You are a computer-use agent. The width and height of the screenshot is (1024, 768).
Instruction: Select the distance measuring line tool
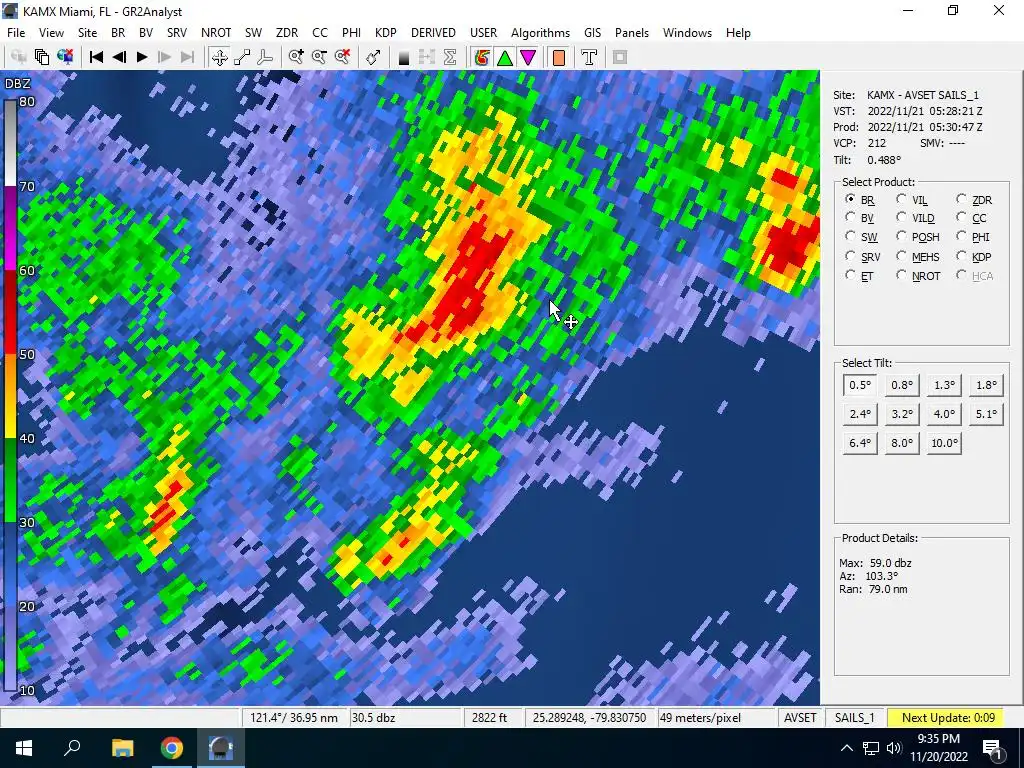(x=242, y=57)
